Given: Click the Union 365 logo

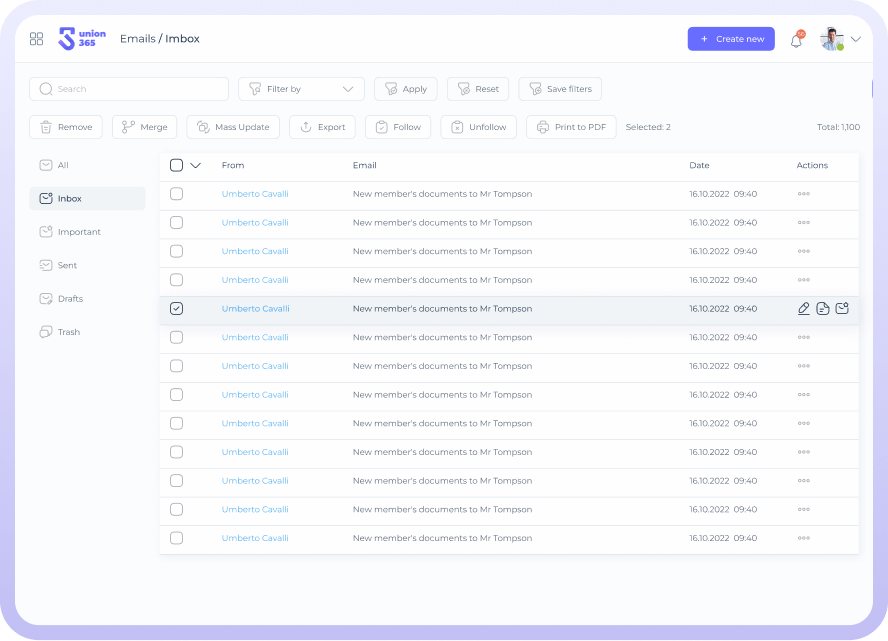Looking at the screenshot, I should pyautogui.click(x=82, y=39).
